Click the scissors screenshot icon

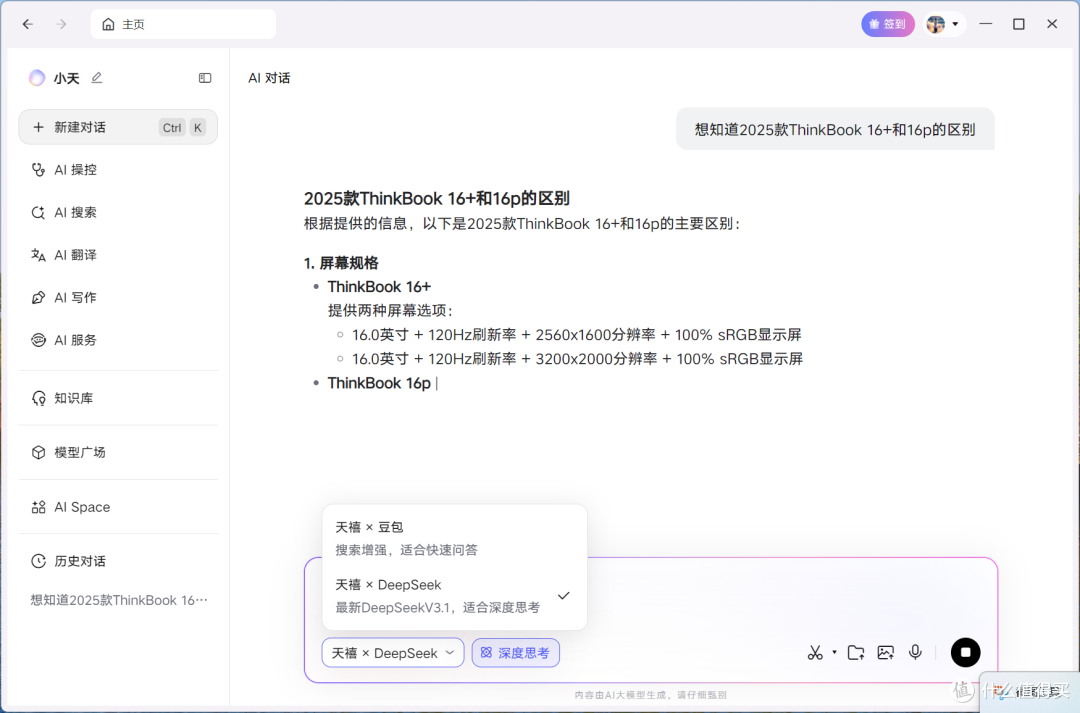[815, 652]
